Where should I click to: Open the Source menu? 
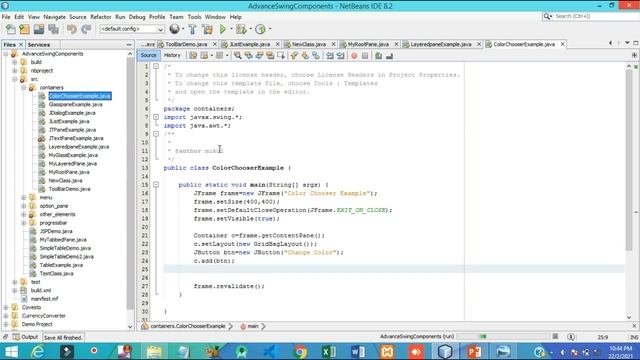tap(78, 17)
